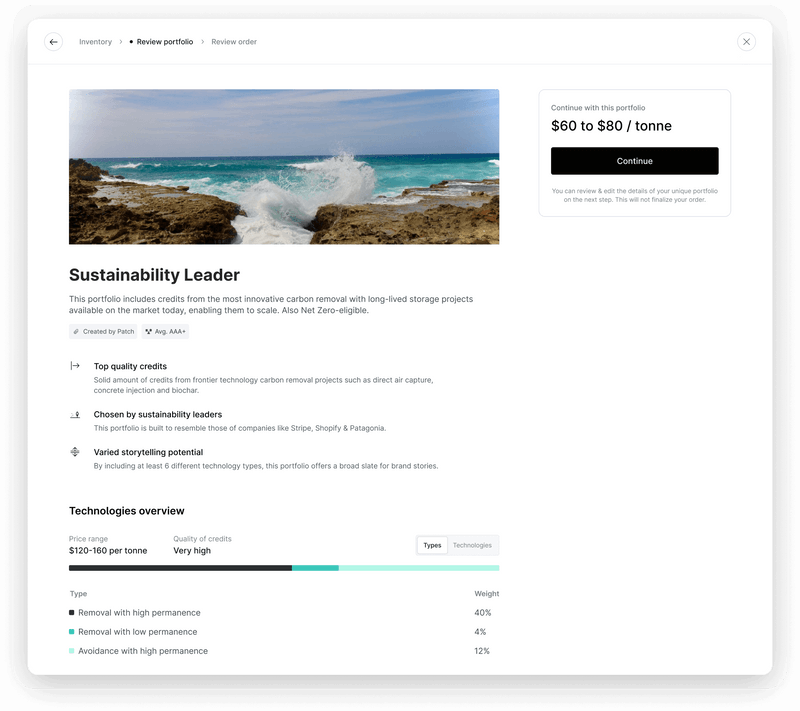Click the teal segment of the weight distribution bar
The height and width of the screenshot is (711, 800).
pos(315,567)
